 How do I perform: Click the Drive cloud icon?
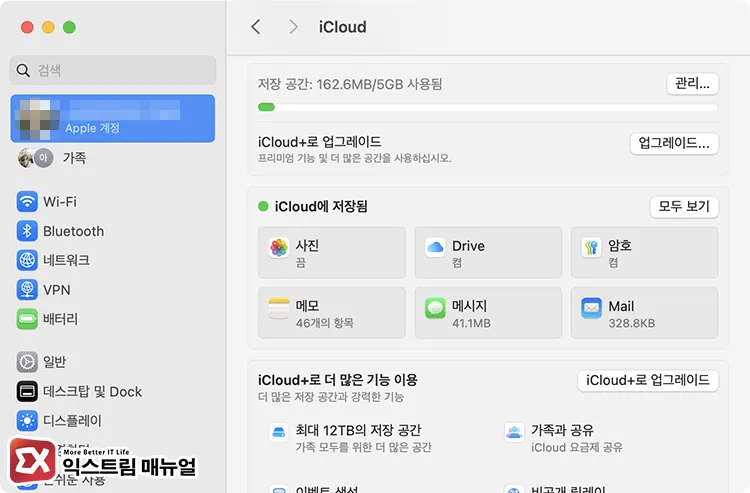tap(435, 248)
